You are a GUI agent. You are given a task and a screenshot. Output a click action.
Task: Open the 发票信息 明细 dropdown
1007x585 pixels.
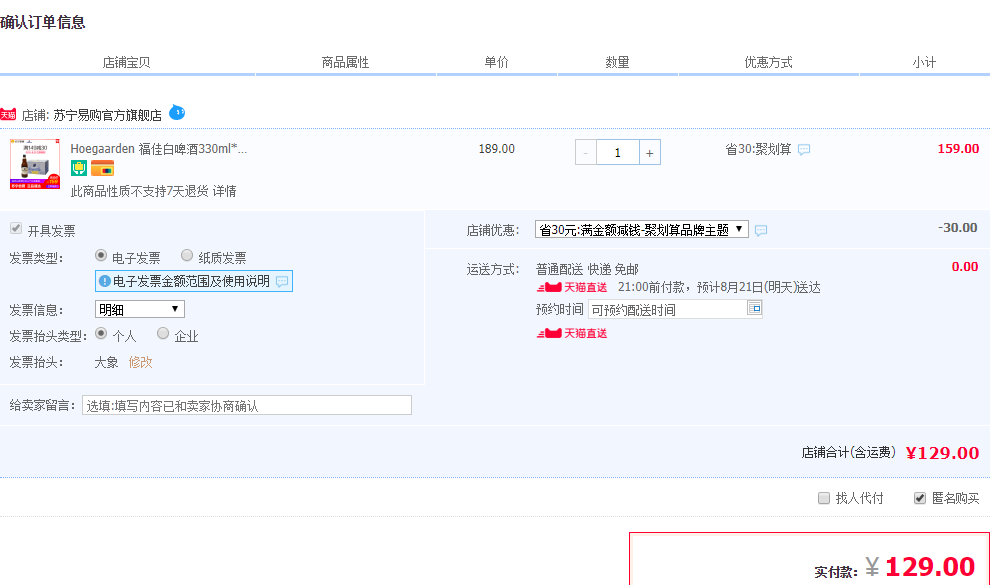(140, 310)
